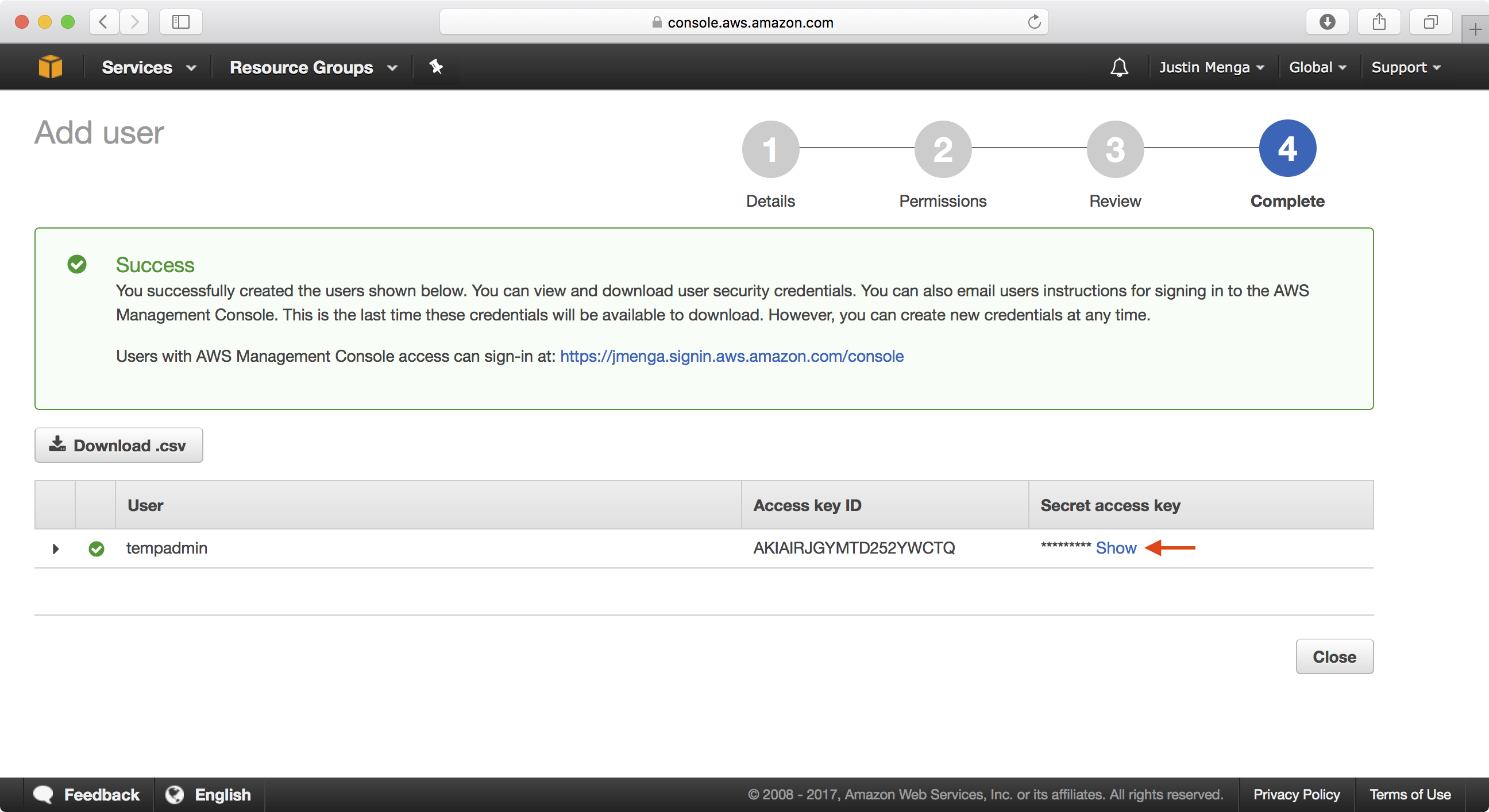This screenshot has width=1489, height=812.
Task: Open the Services dropdown menu
Action: pyautogui.click(x=149, y=68)
